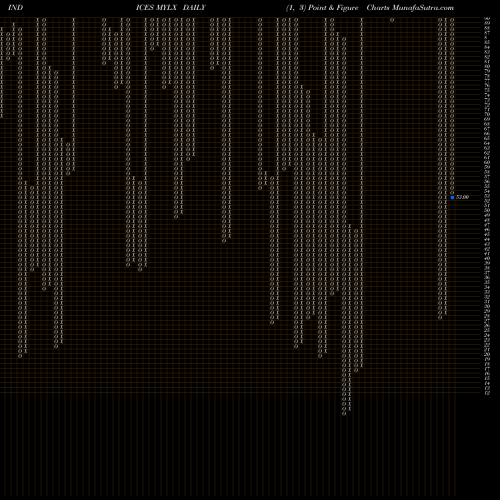Click the blue current price marker
This screenshot has width=500, height=500.
(452, 198)
